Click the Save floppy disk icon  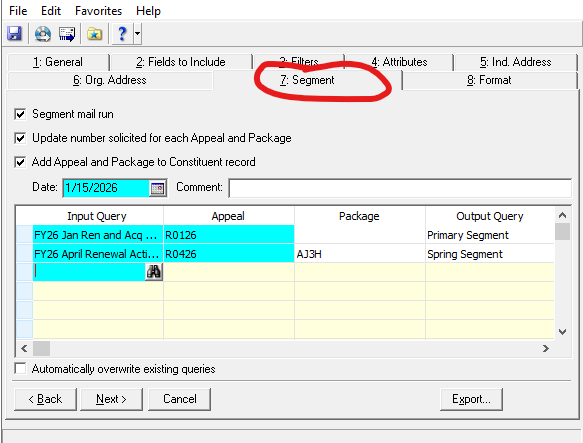pos(15,34)
